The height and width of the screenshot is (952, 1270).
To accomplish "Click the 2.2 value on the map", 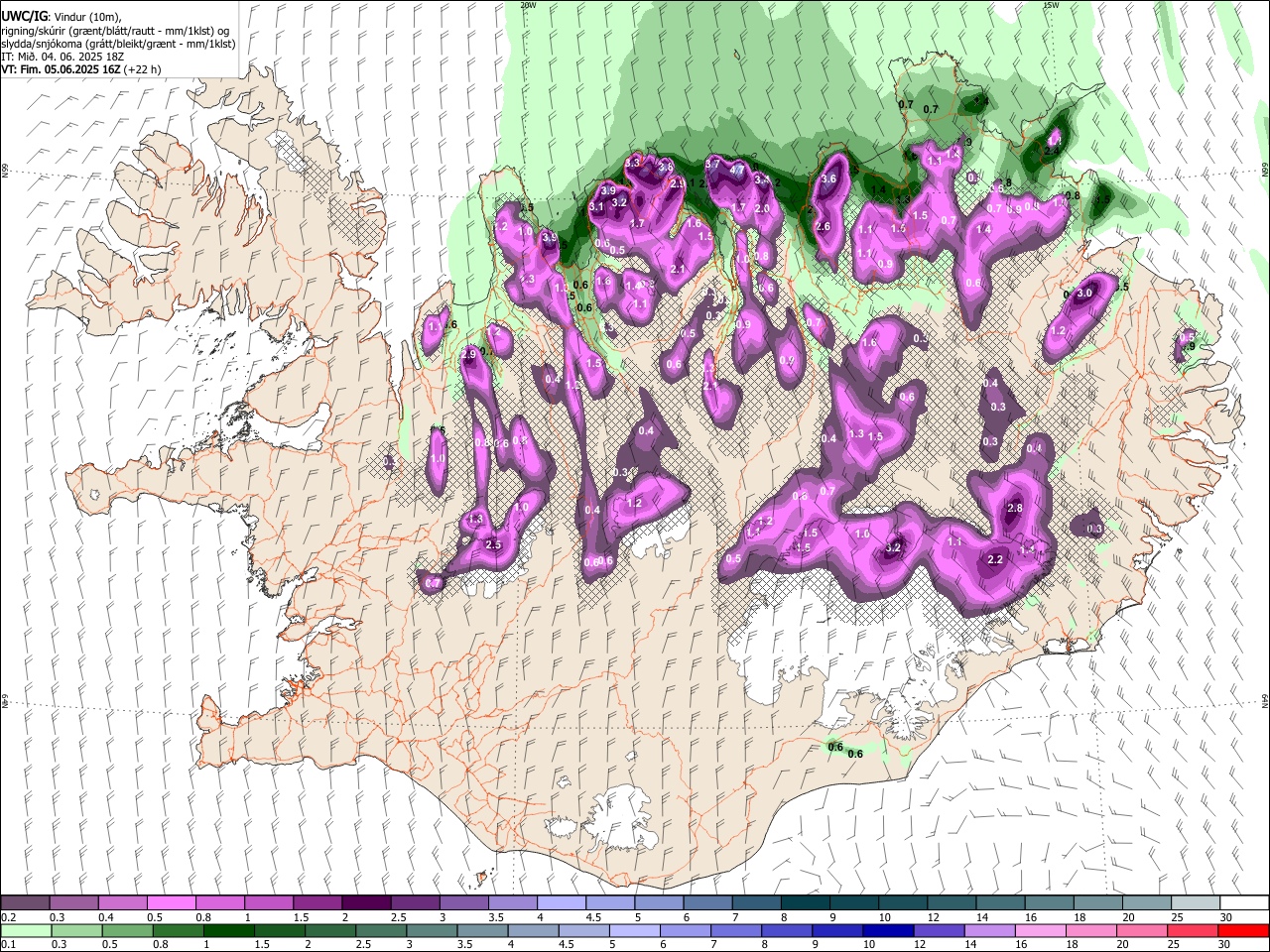I will [x=996, y=559].
